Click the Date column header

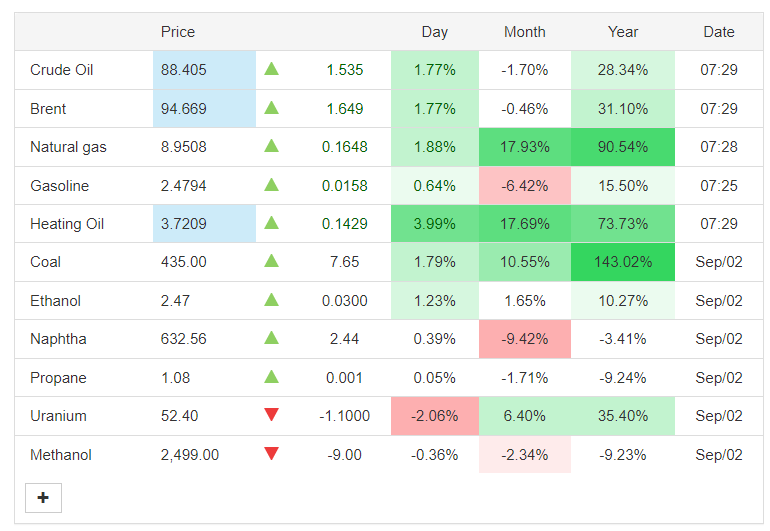point(719,32)
